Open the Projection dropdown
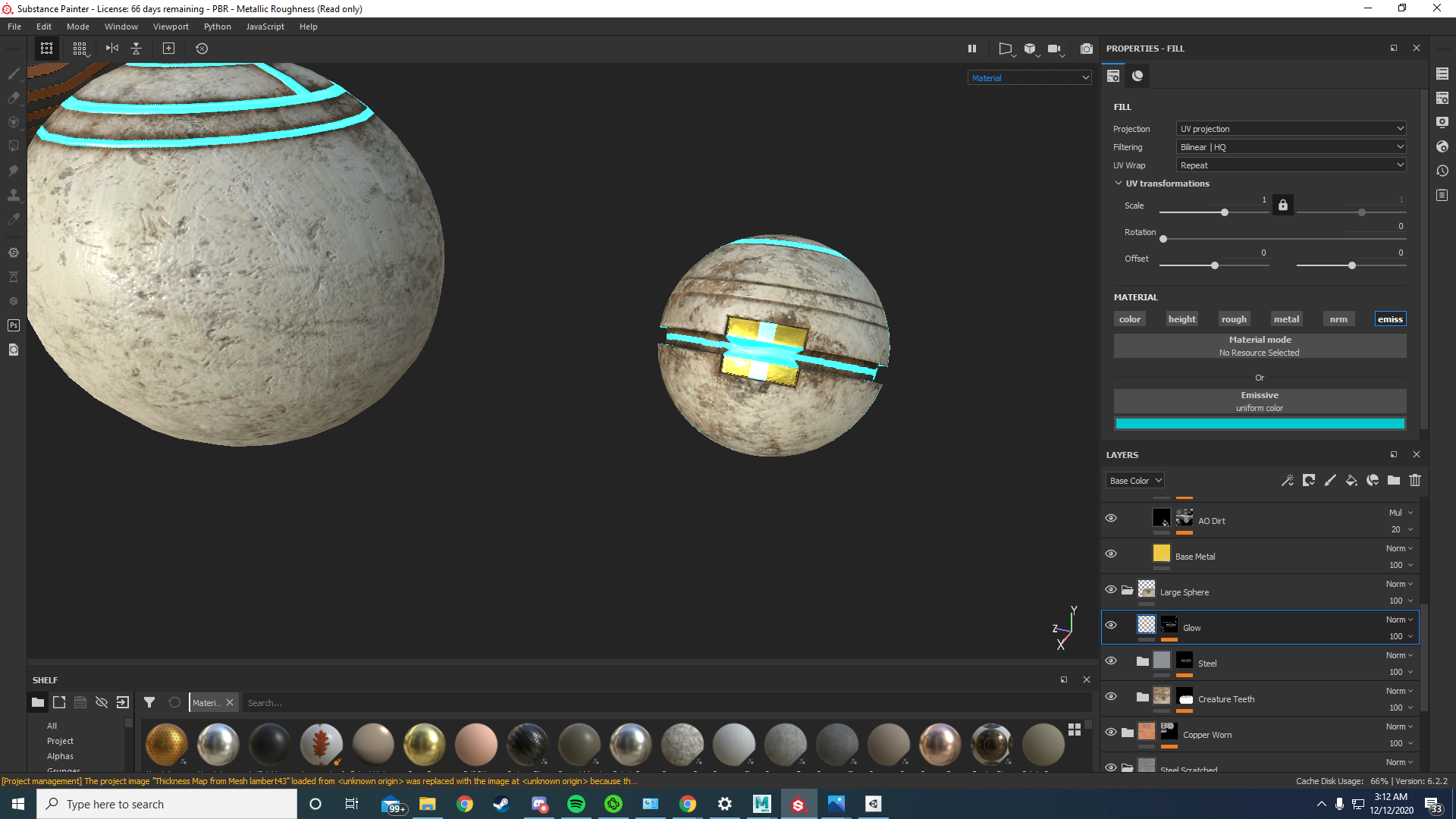Screen dimensions: 1456x819 pyautogui.click(x=1291, y=129)
